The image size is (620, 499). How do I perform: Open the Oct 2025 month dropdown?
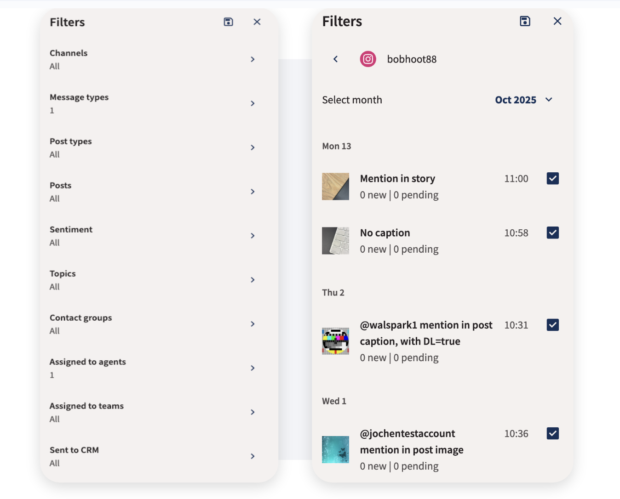[x=524, y=100]
